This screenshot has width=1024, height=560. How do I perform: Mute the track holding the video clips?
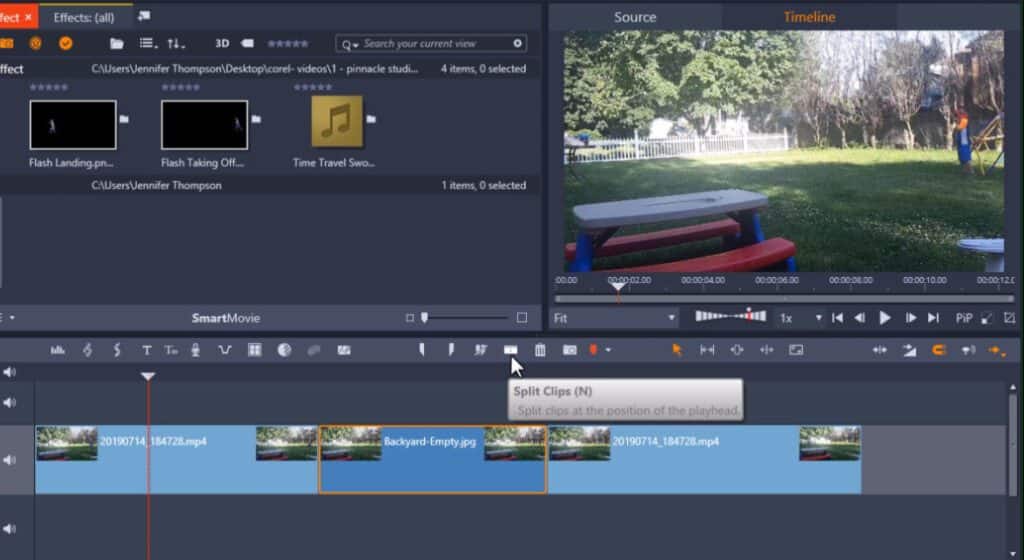click(10, 460)
